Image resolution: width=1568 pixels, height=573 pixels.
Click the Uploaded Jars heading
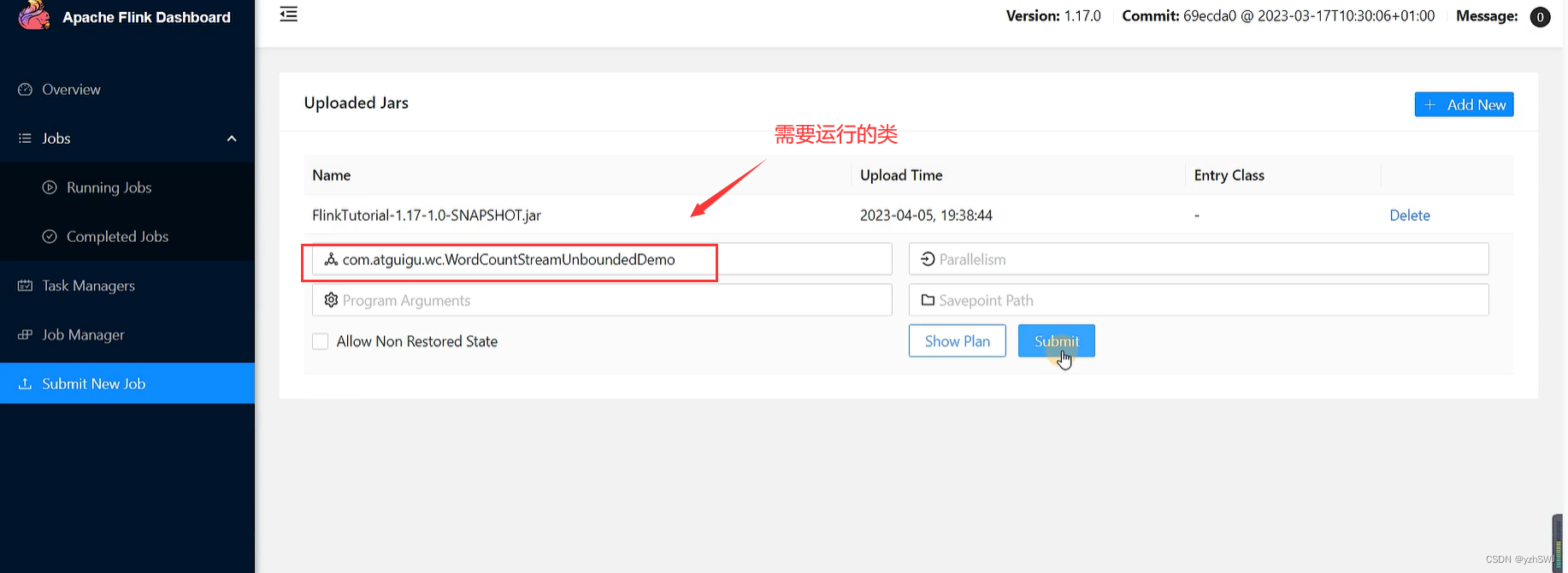coord(357,103)
